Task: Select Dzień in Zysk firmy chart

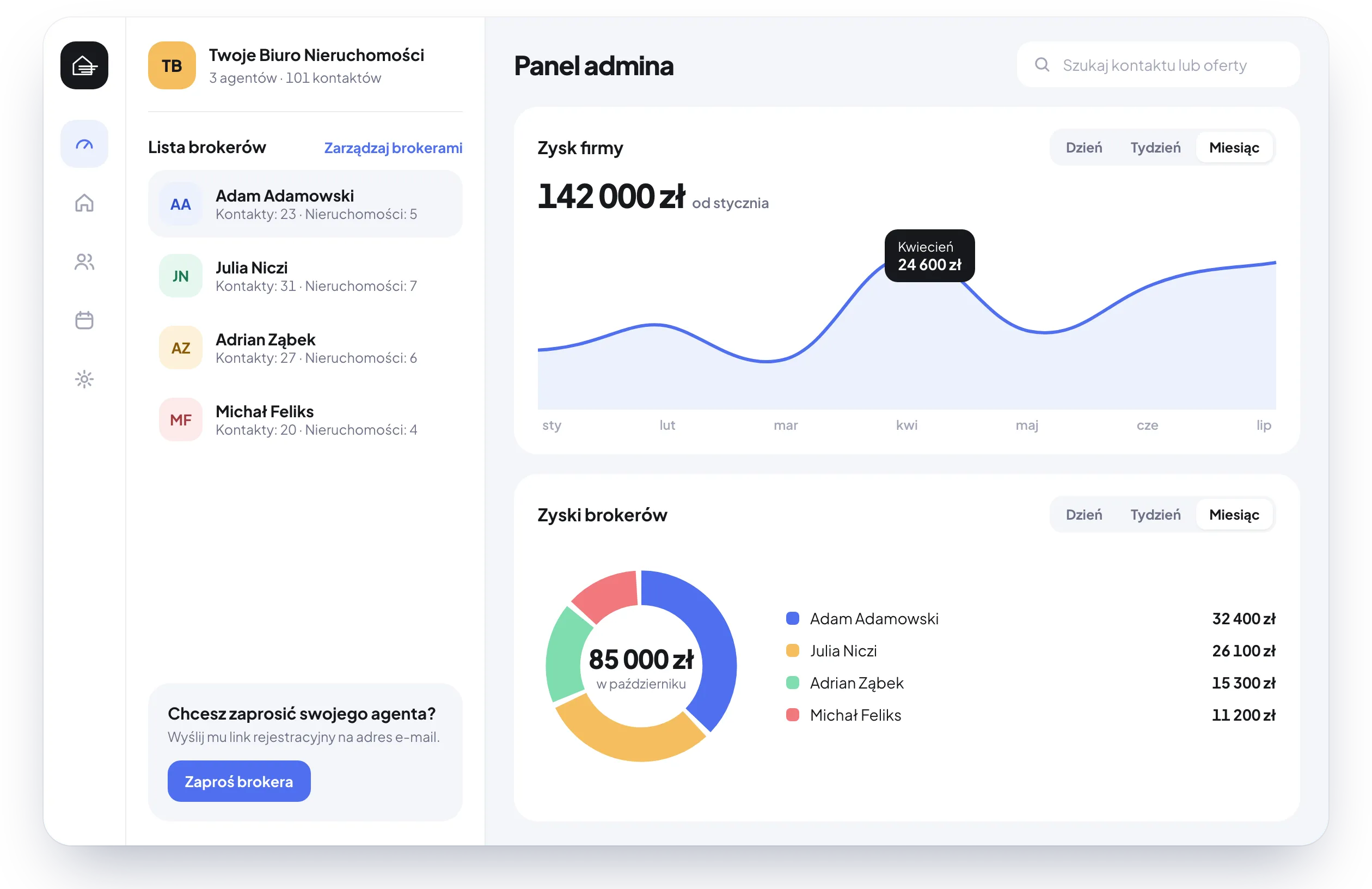Action: point(1083,148)
